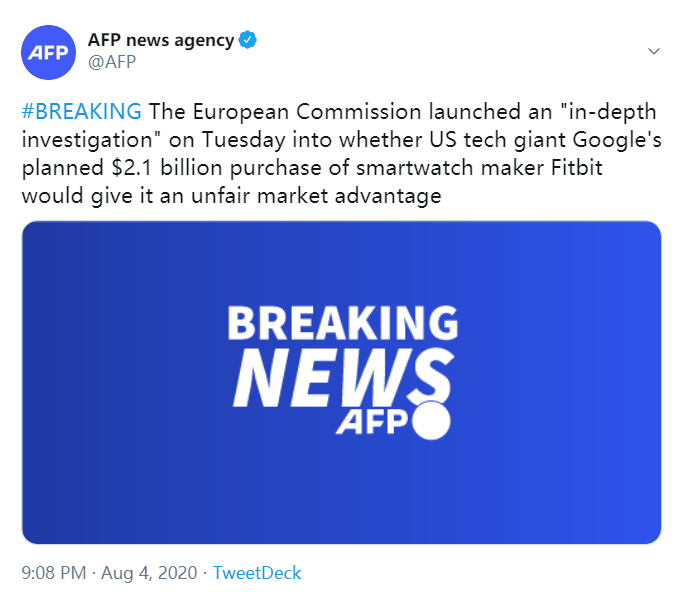Open the TweetDeck source link
The width and height of the screenshot is (693, 592).
(257, 573)
